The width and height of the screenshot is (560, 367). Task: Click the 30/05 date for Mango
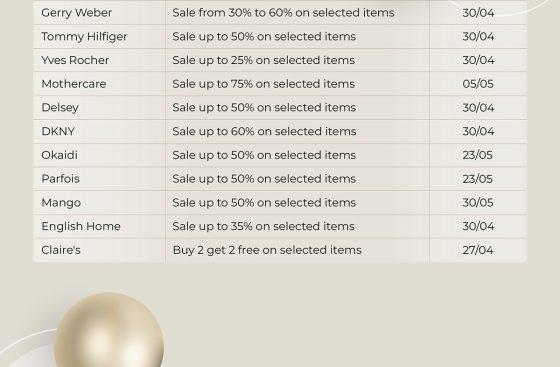point(478,203)
